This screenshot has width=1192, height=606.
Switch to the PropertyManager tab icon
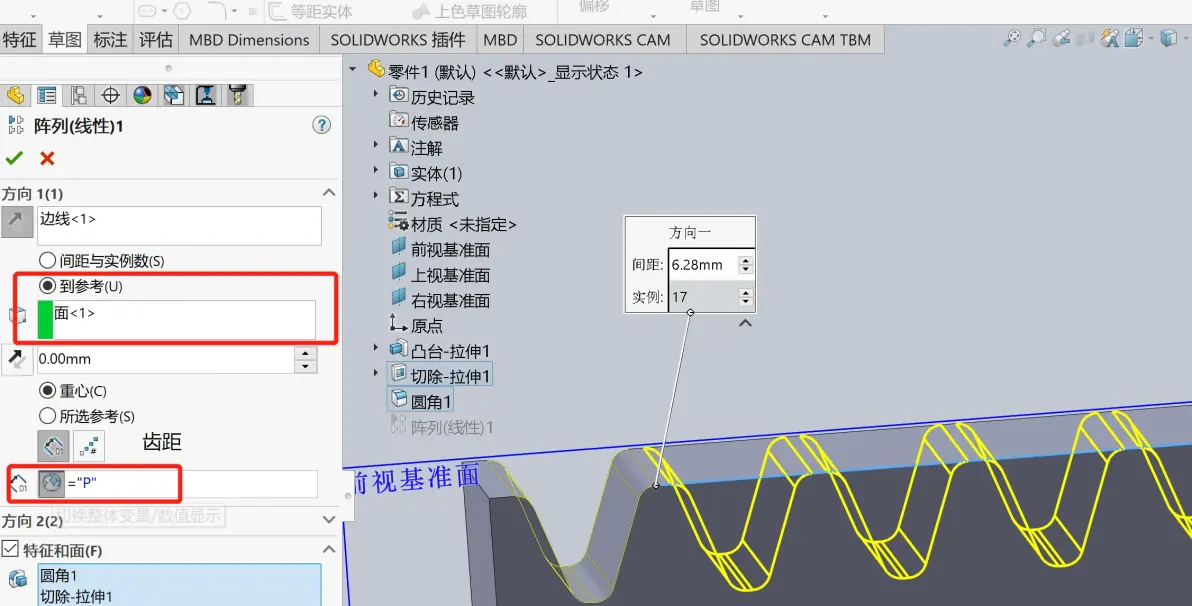point(47,95)
